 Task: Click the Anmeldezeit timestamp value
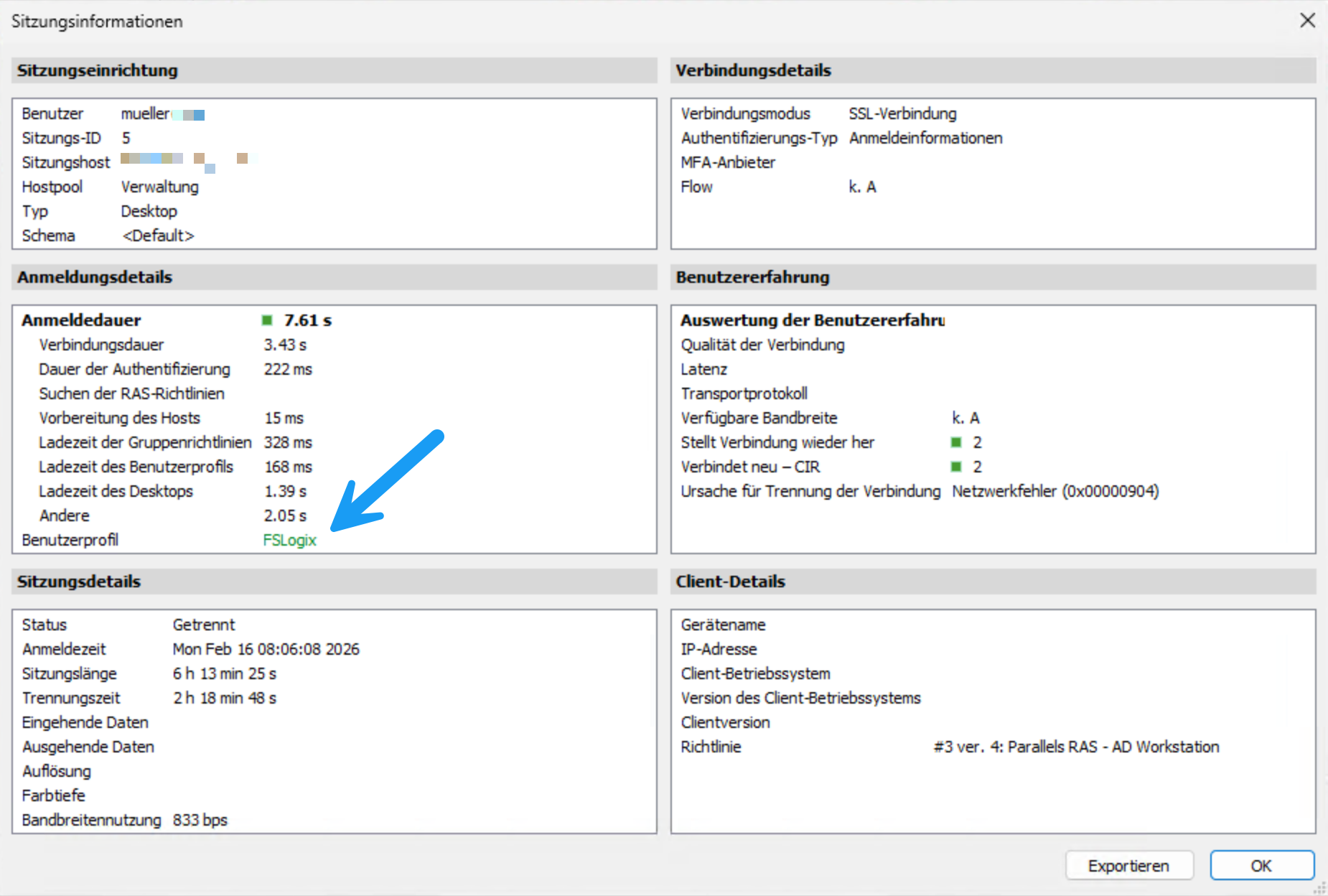click(x=266, y=649)
